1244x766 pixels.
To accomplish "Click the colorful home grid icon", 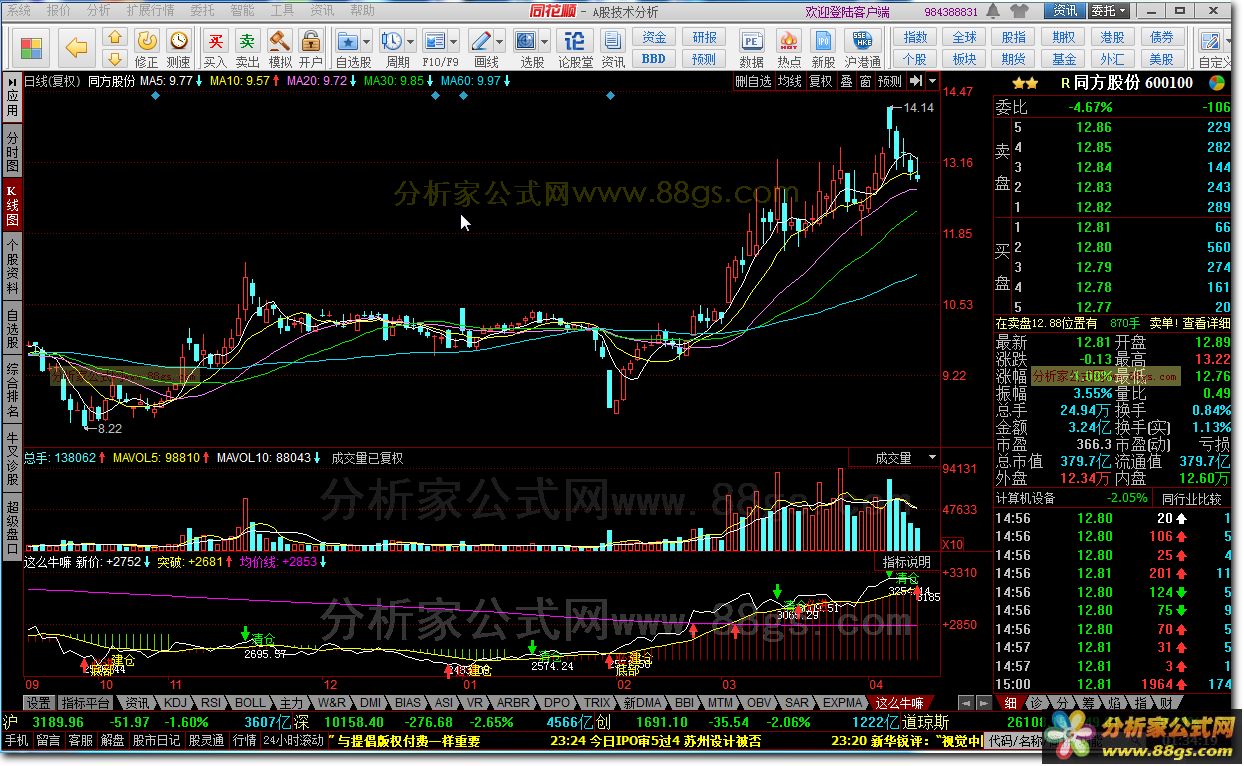I will tap(31, 46).
